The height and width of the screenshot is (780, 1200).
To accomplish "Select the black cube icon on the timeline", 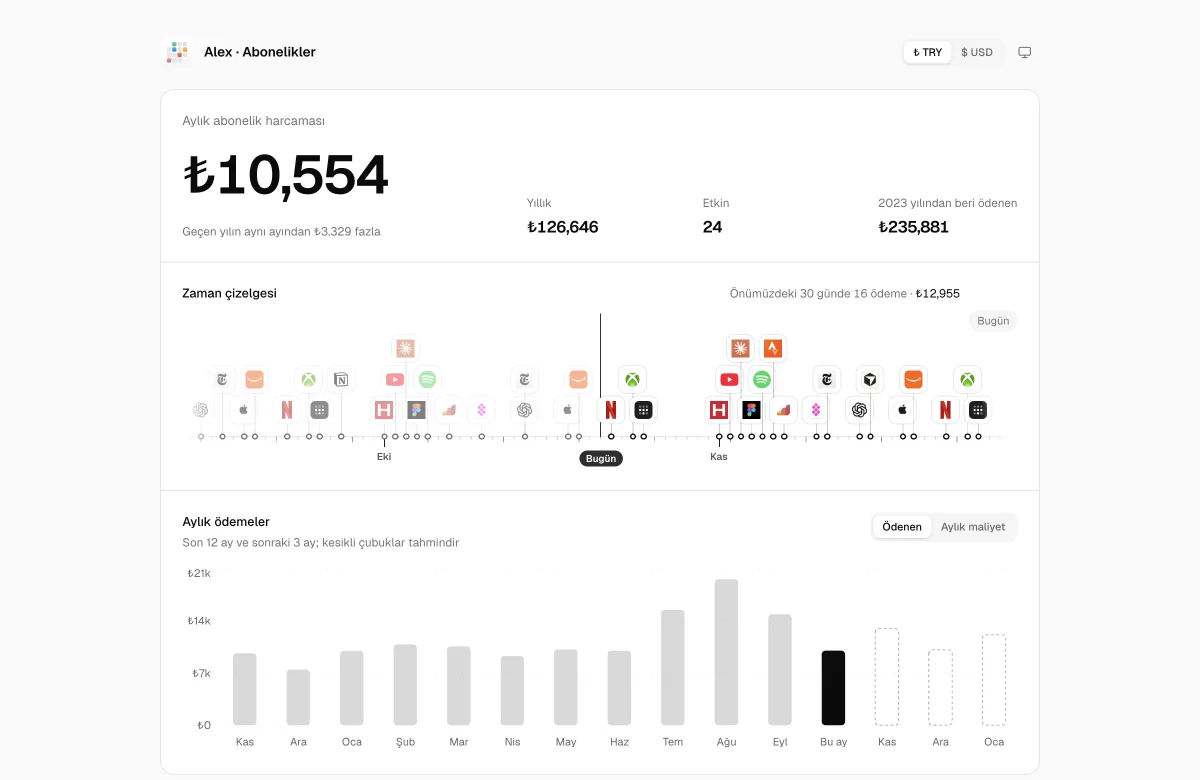I will [870, 380].
